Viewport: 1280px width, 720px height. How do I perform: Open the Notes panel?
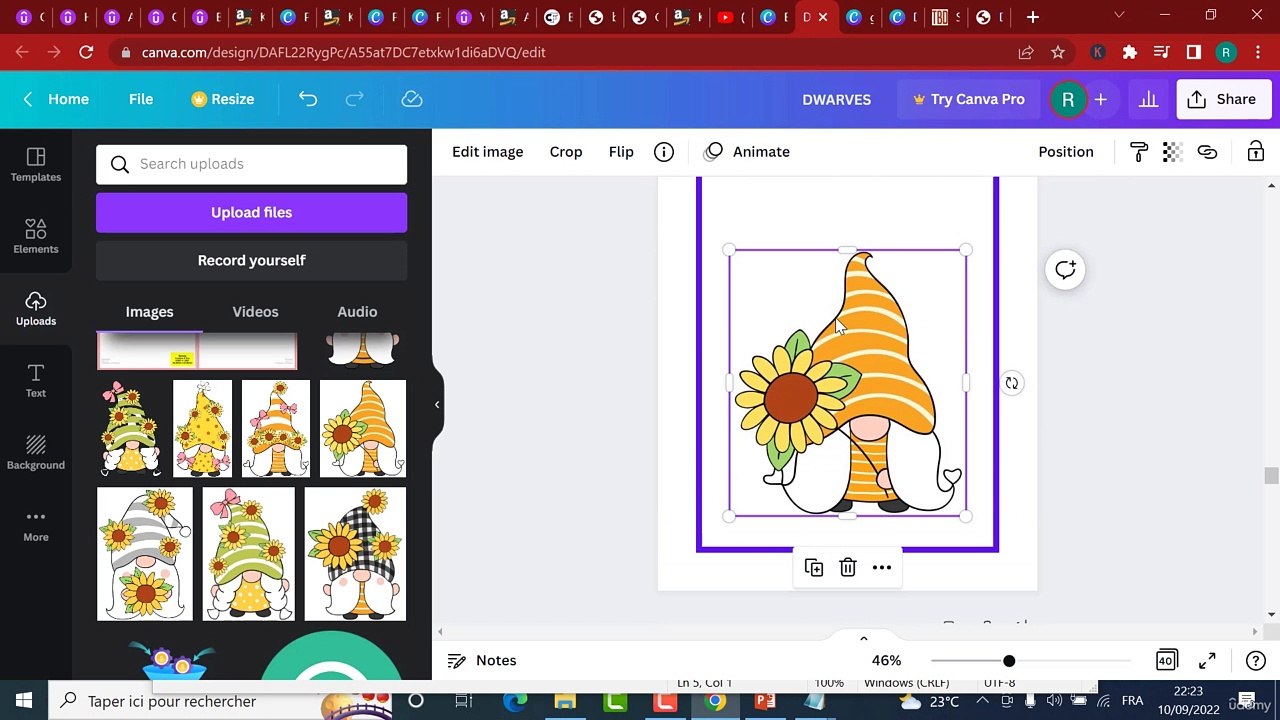[482, 661]
